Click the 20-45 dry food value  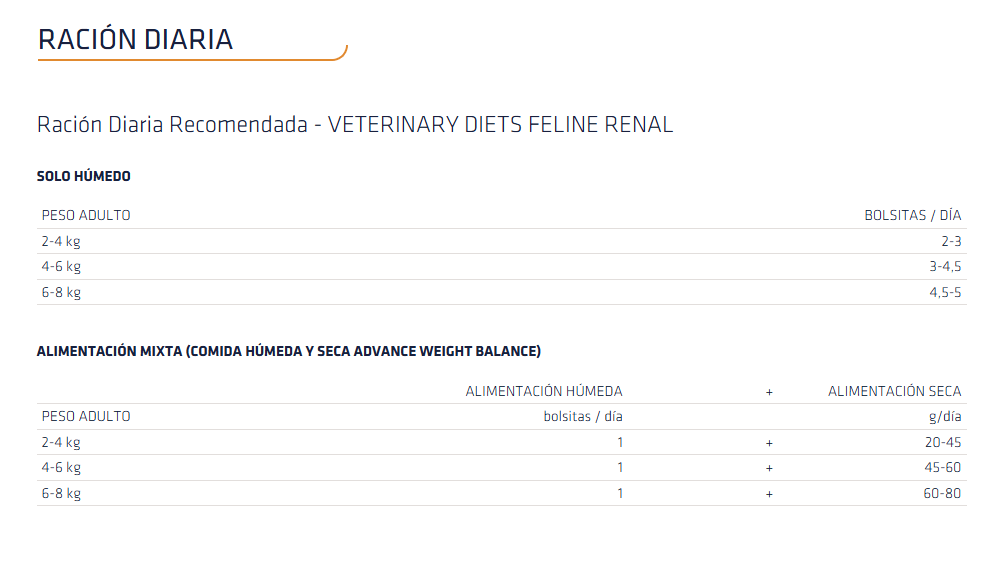[x=945, y=442]
